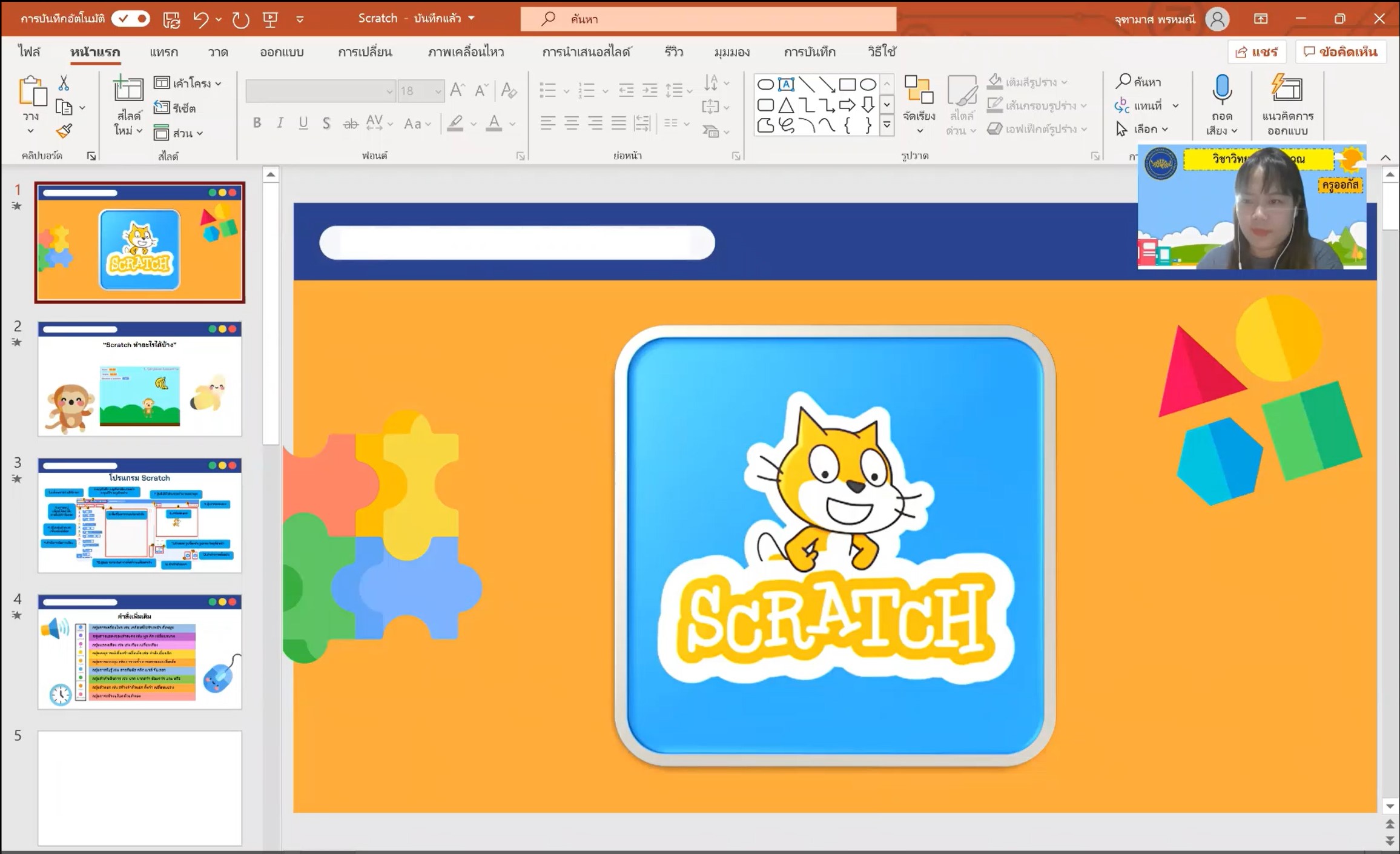Screen dimensions: 1400x854
Task: Toggle the AutoSave switch
Action: 130,19
